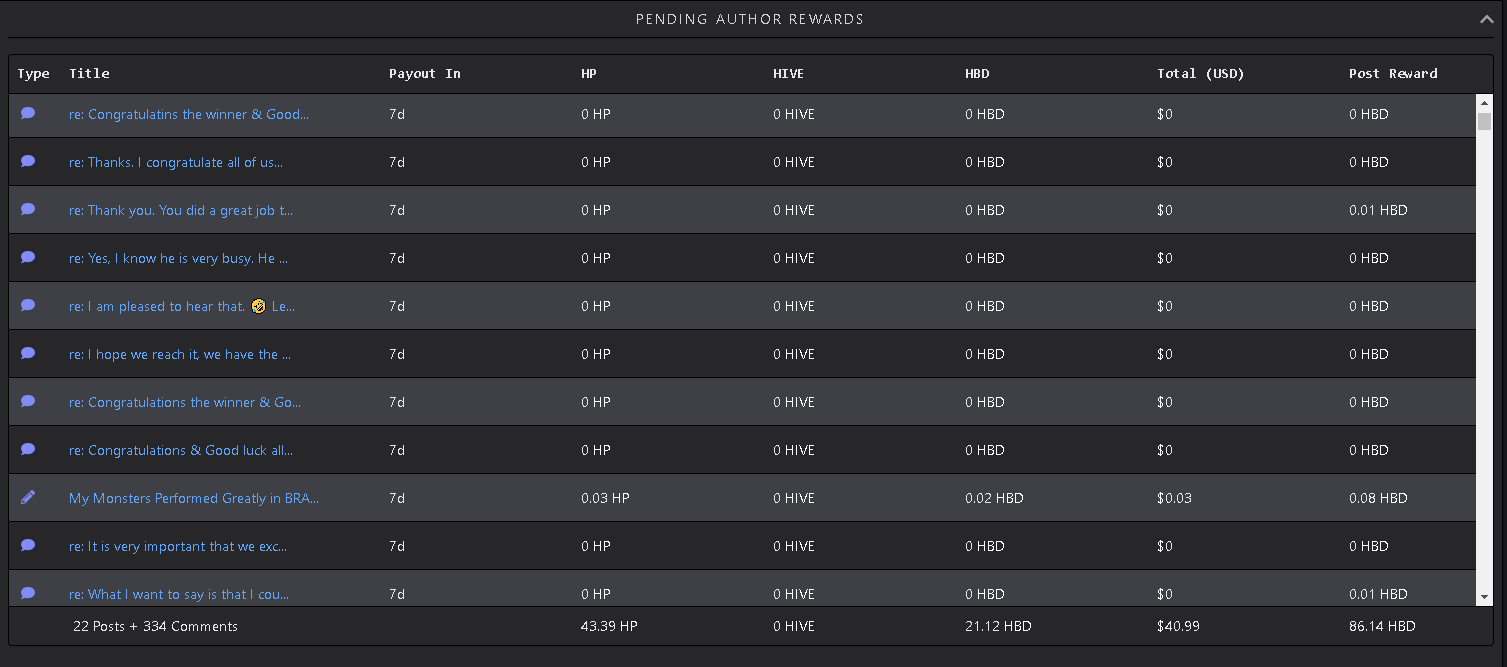
Task: Click comment icon for 'Congratulations & Good luck' row
Action: pos(28,449)
